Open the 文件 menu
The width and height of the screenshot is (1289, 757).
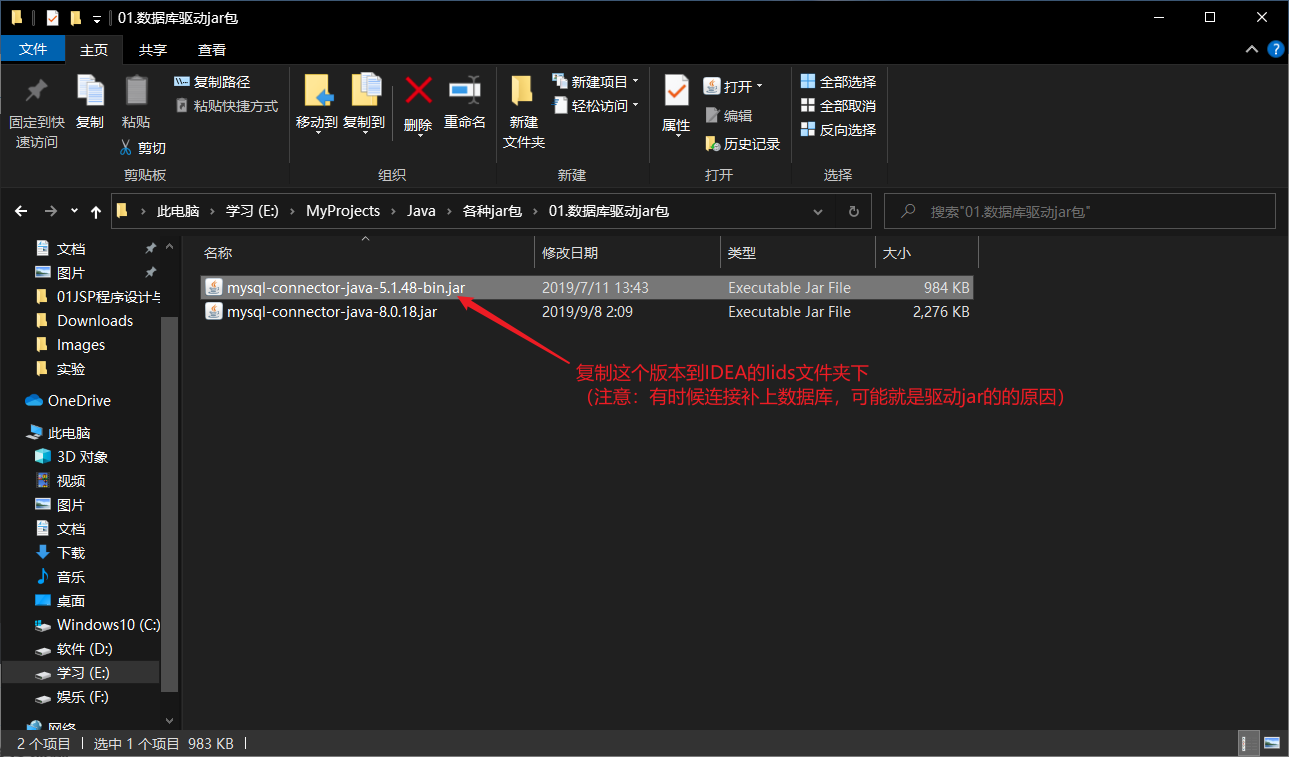click(x=33, y=49)
